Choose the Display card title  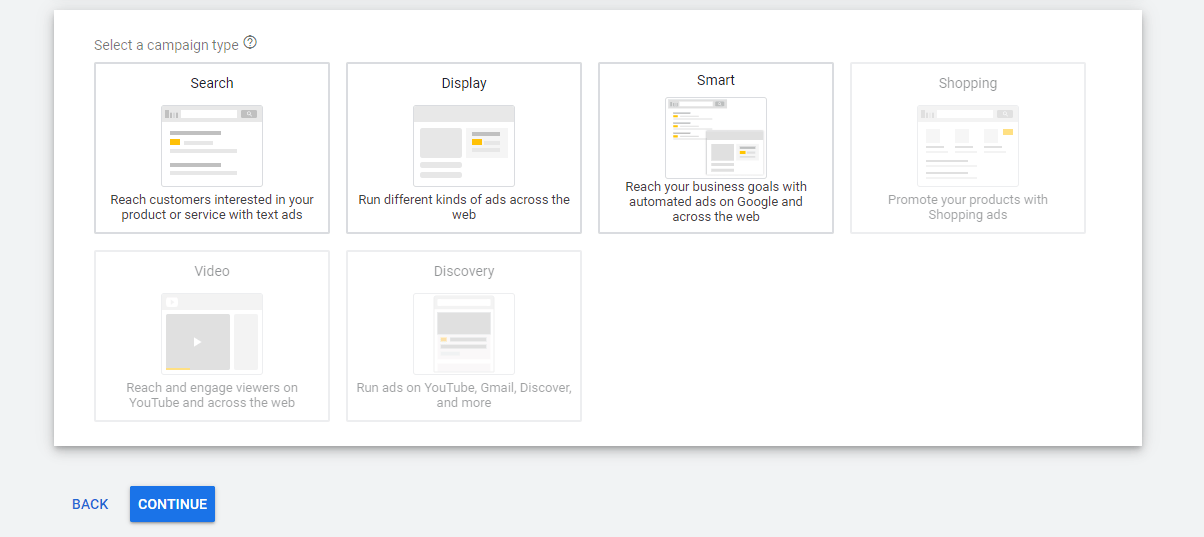[x=464, y=83]
